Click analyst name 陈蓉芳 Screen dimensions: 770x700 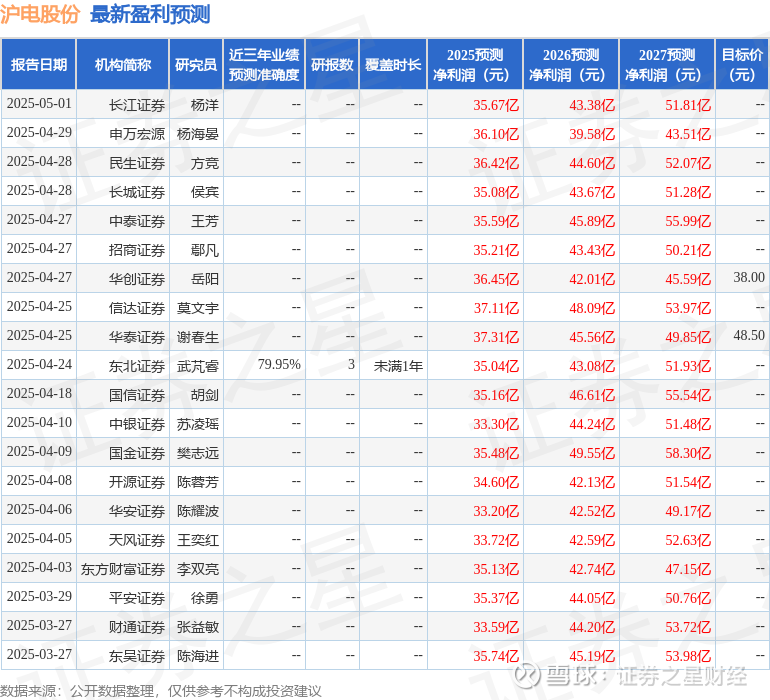pyautogui.click(x=198, y=482)
